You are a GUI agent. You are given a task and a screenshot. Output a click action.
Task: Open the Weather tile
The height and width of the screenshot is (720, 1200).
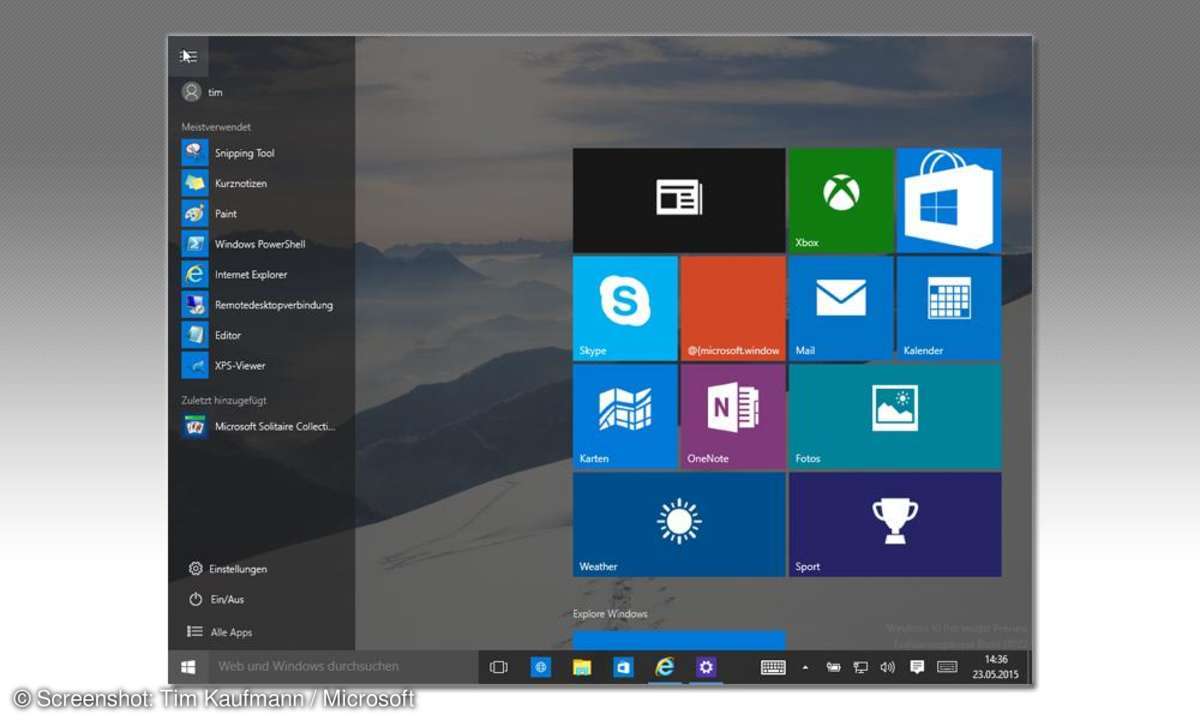[679, 524]
